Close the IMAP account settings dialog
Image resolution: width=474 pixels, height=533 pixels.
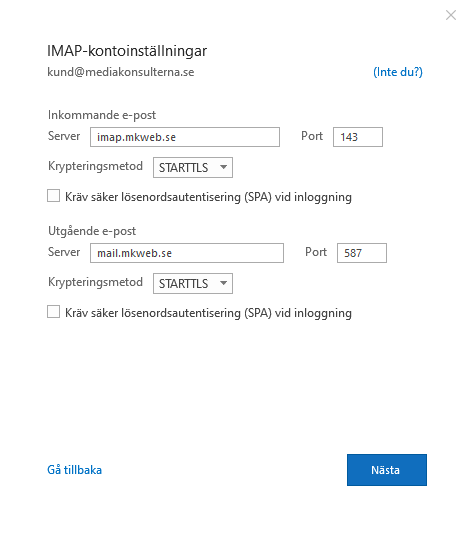[x=451, y=15]
